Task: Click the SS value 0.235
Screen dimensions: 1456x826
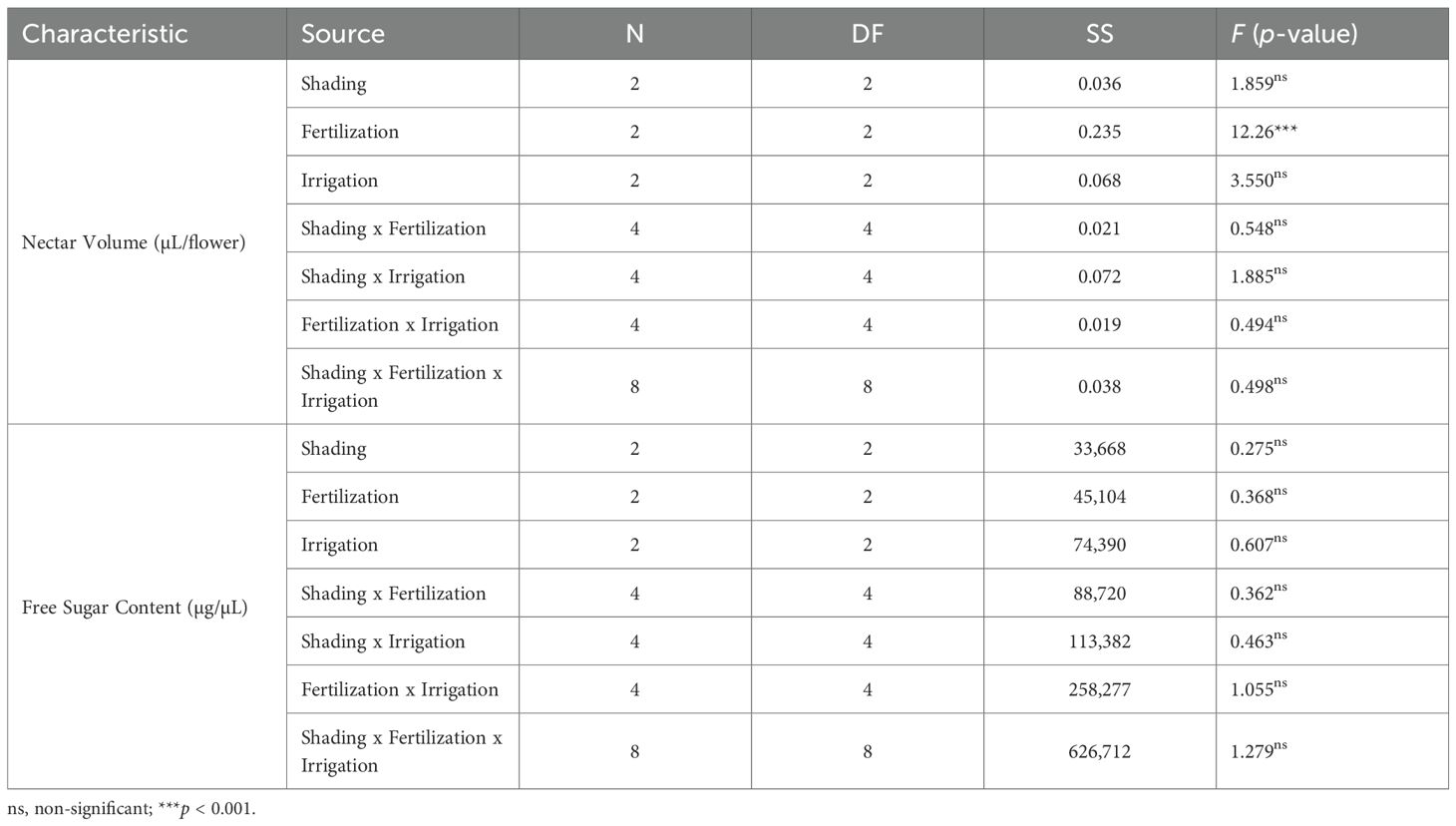Action: point(1099,132)
